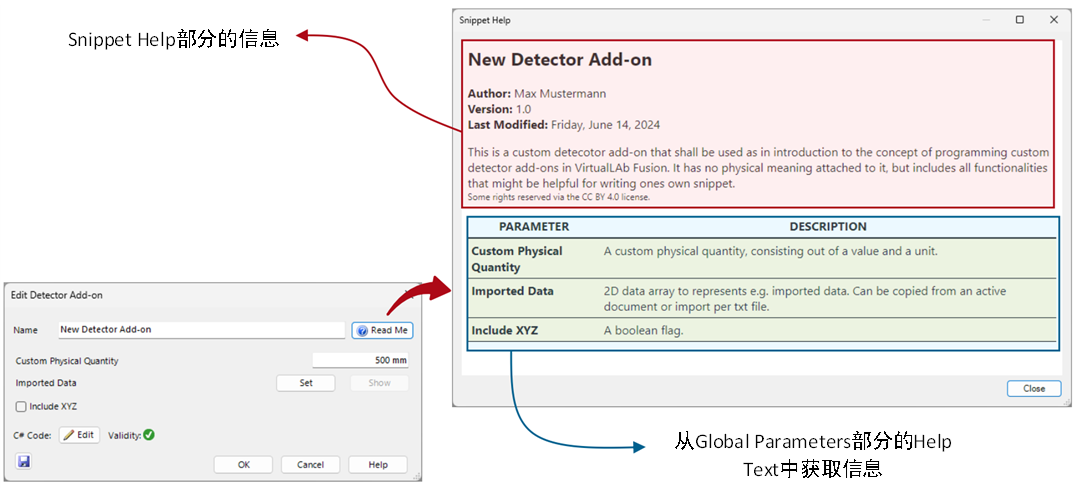
Task: Click the Name field with New Detector Add-on
Action: pos(201,330)
